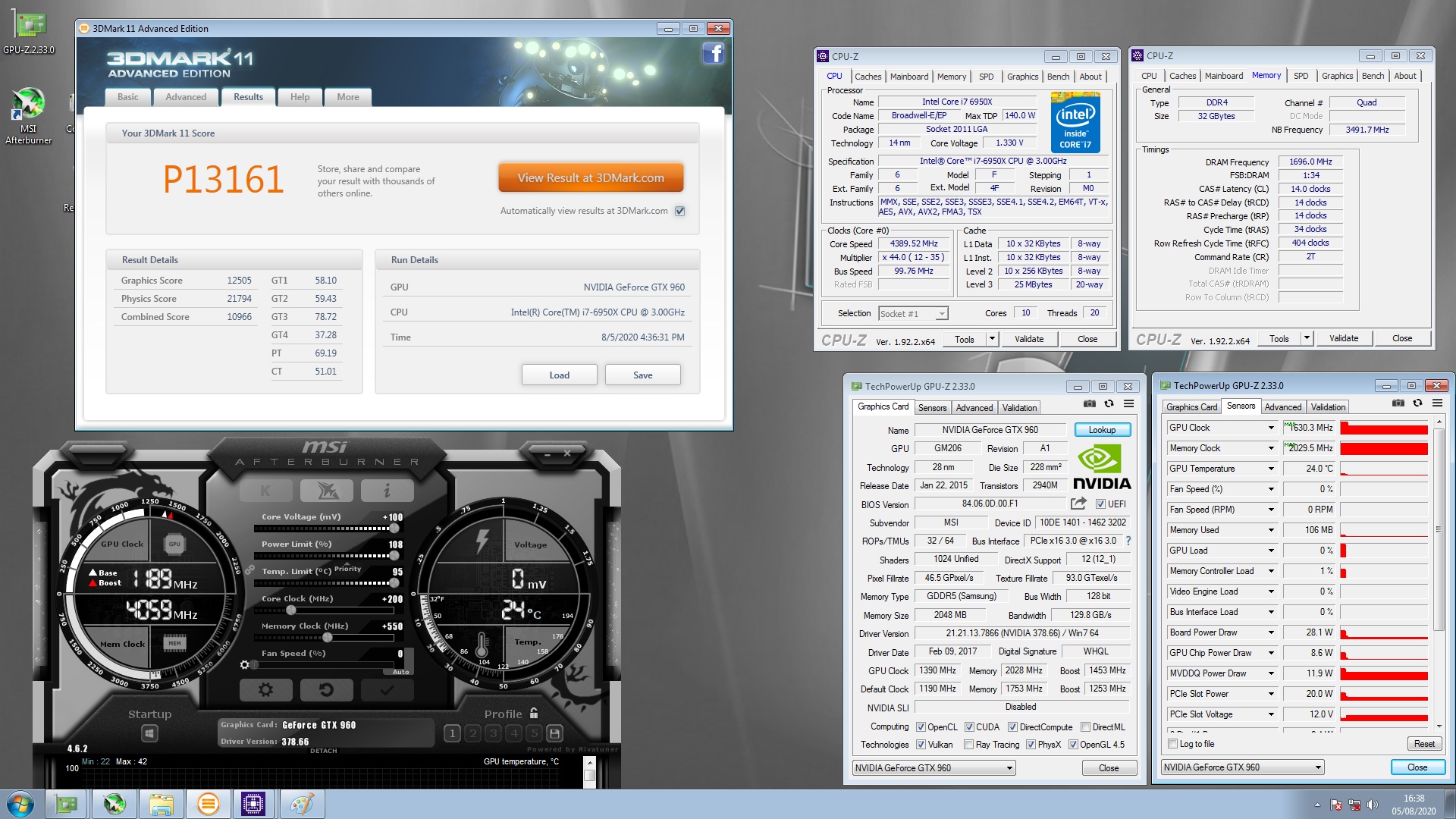Open GPU-Z 2.33.0 desktop shortcut
This screenshot has width=1456, height=819.
[29, 32]
